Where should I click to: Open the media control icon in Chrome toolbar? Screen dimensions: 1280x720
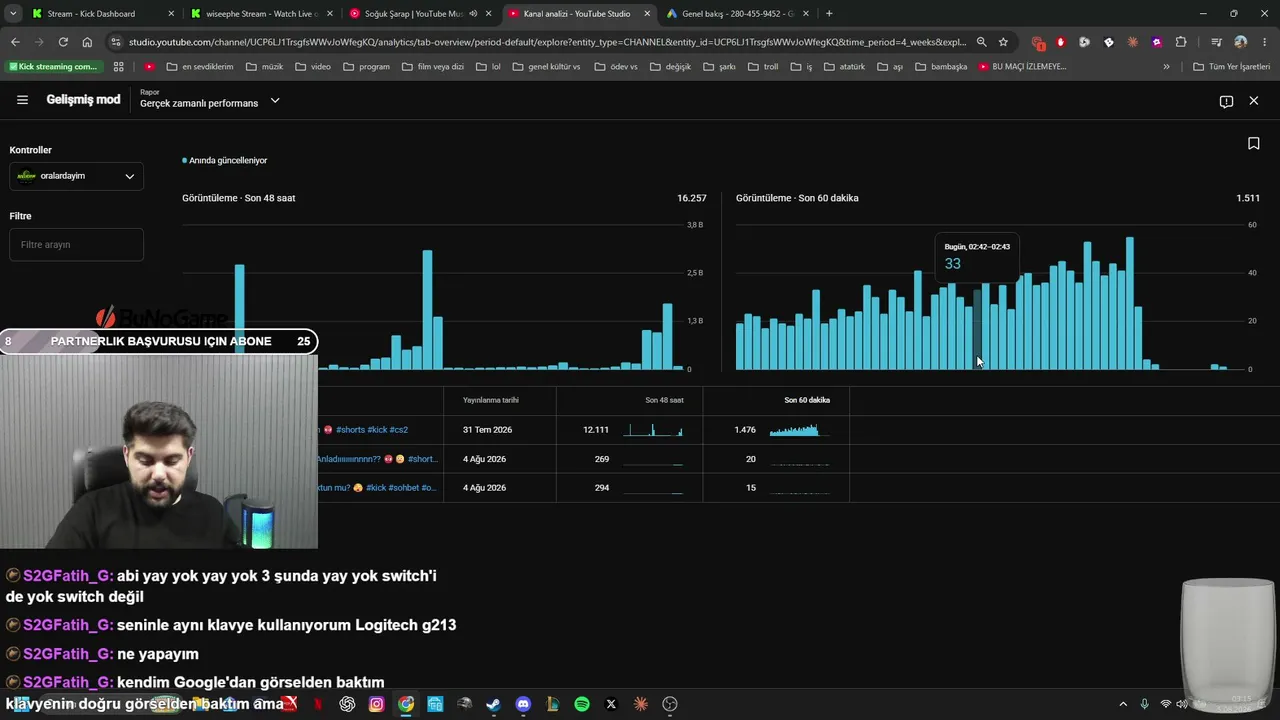[1216, 42]
